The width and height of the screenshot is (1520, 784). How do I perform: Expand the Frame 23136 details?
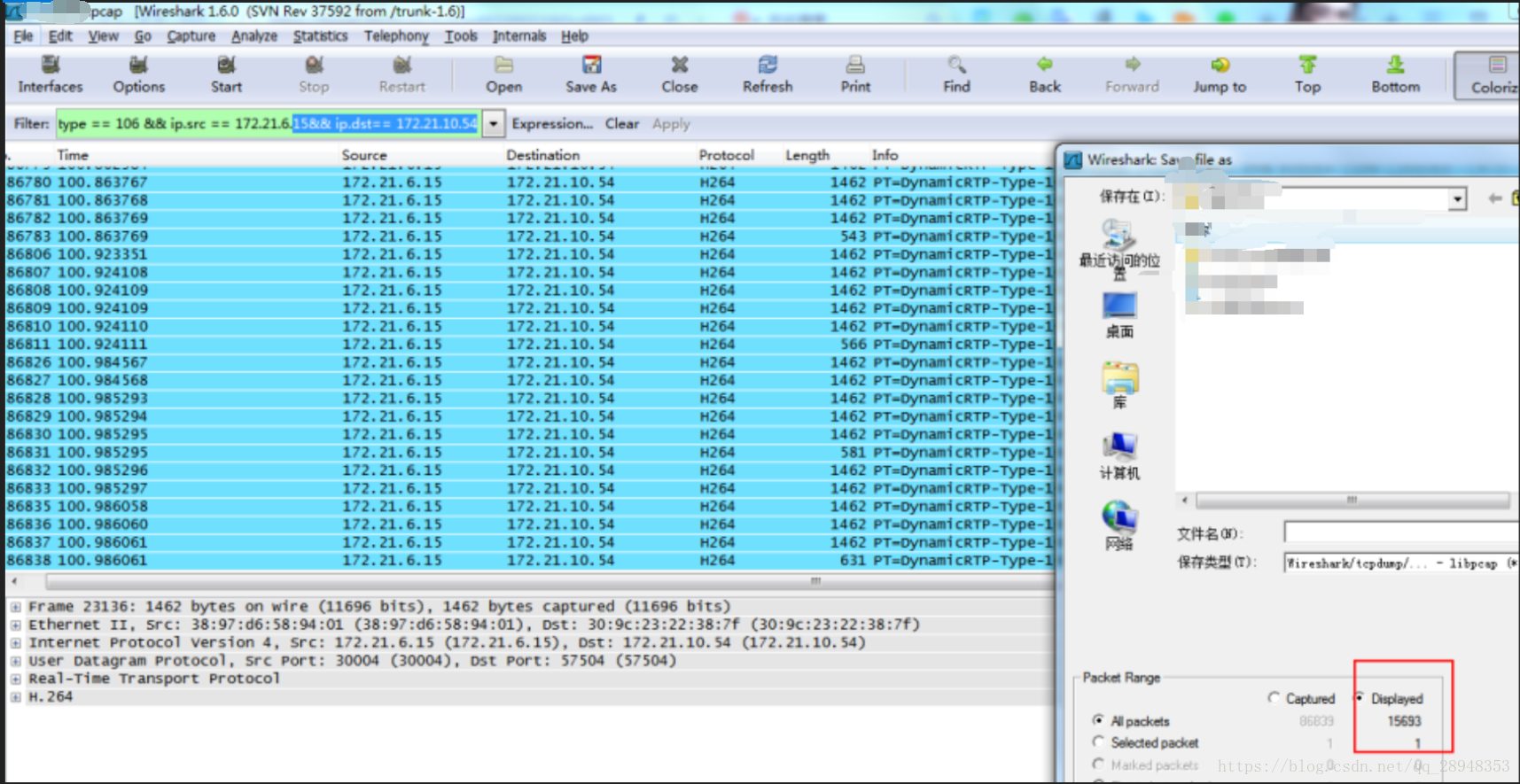pyautogui.click(x=15, y=607)
